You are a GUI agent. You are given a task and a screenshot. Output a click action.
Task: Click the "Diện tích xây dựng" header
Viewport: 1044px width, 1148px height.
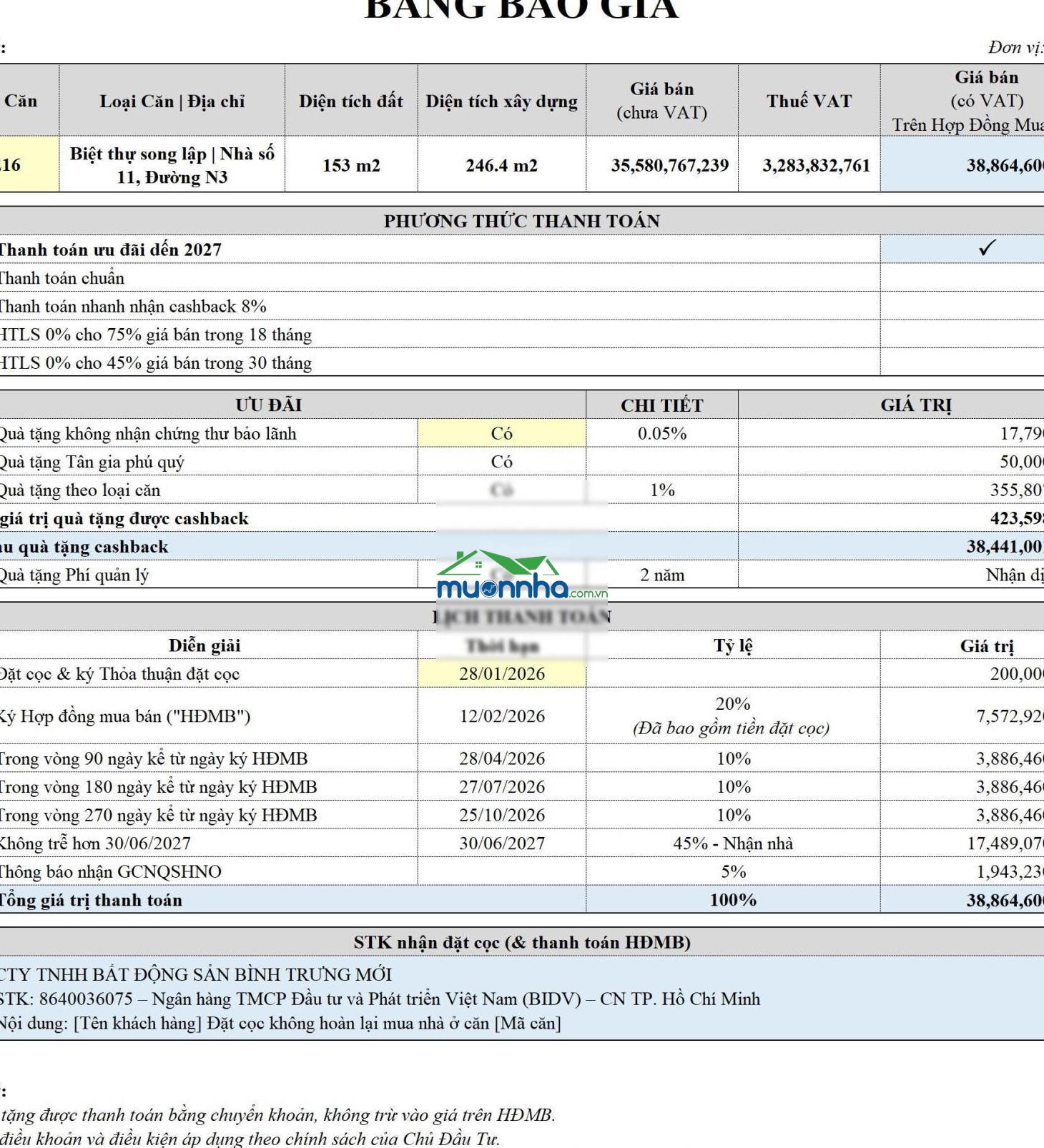pyautogui.click(x=502, y=101)
